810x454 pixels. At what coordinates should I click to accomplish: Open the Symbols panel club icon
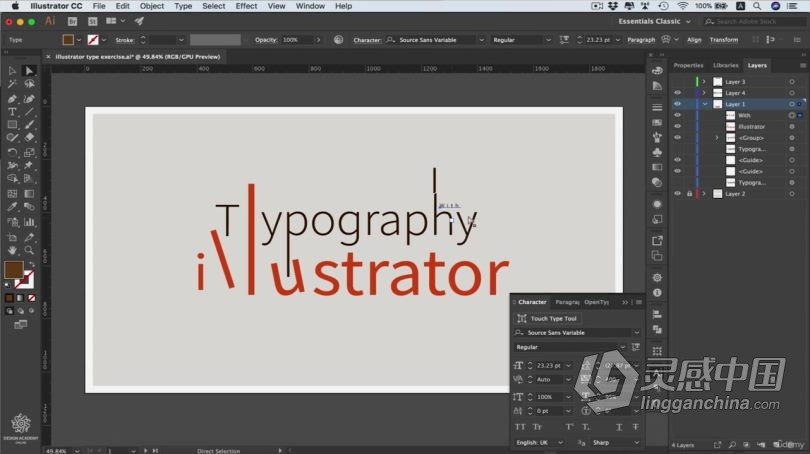[x=657, y=152]
